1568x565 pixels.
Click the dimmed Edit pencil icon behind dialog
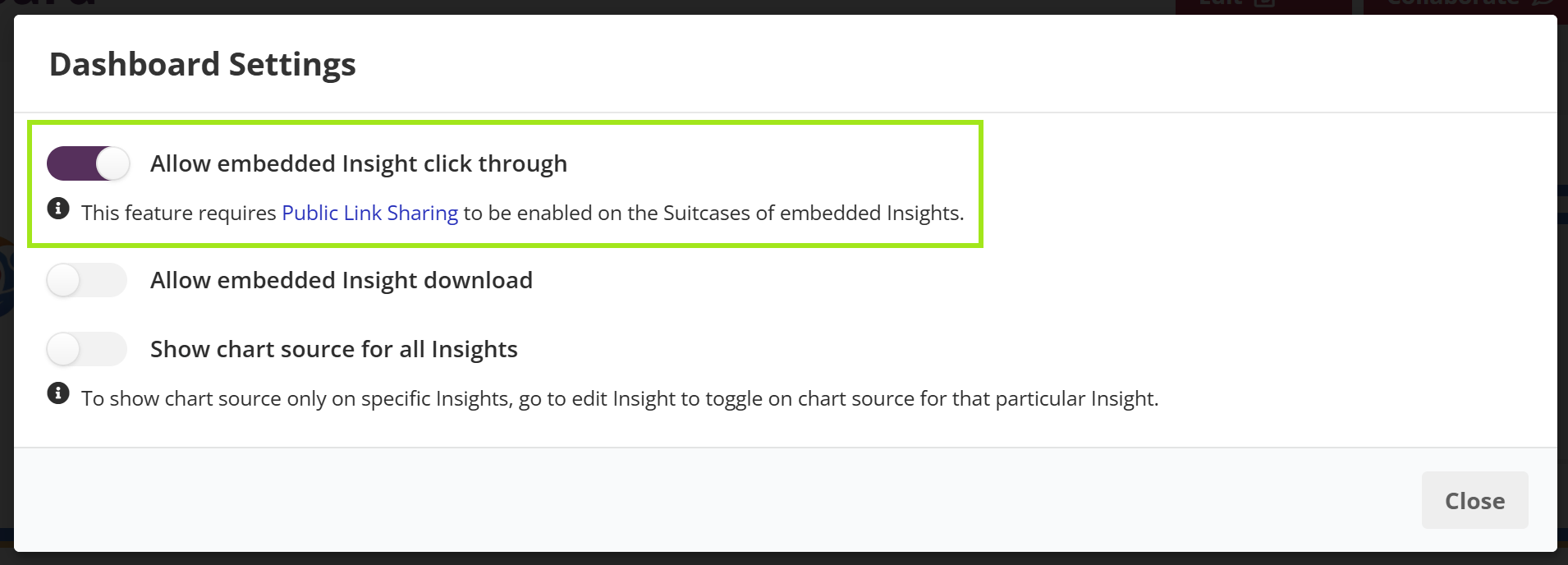(1265, 3)
